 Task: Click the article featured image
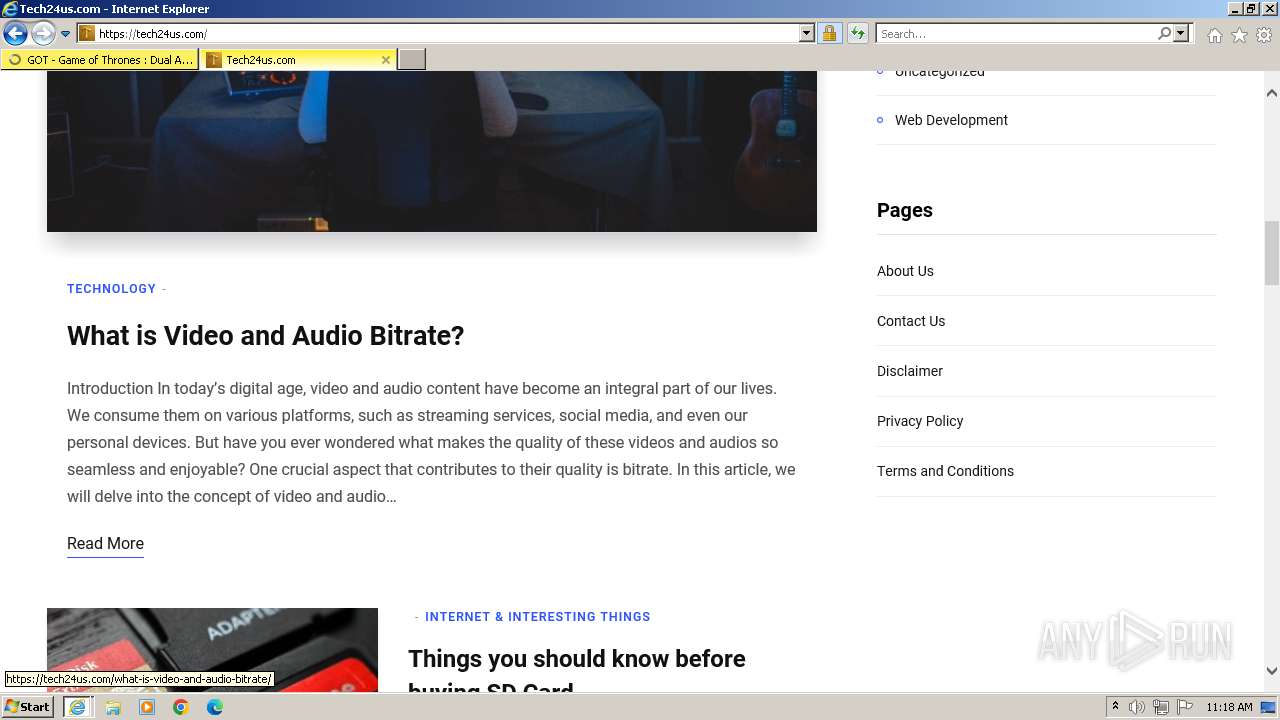pyautogui.click(x=432, y=151)
